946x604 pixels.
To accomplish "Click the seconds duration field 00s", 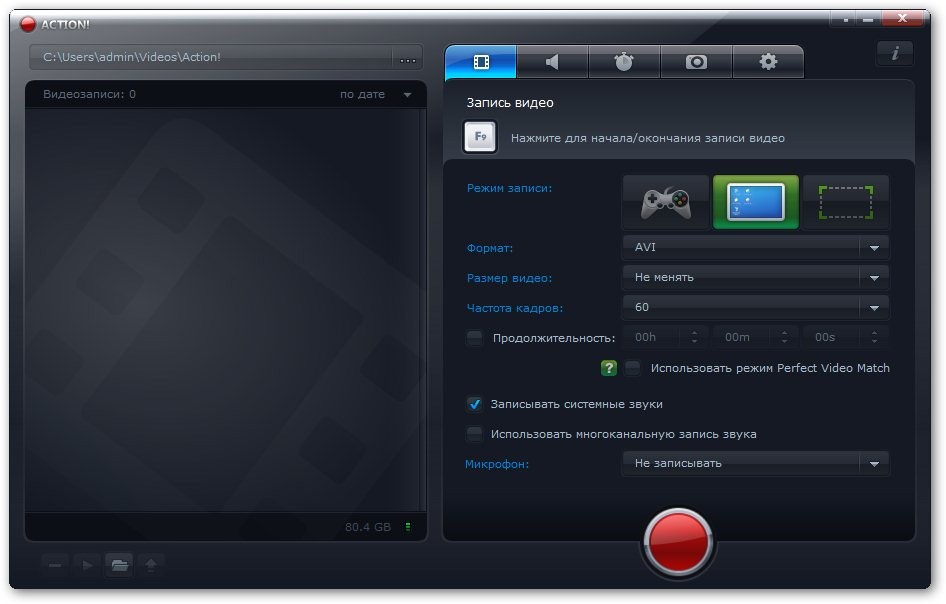I will point(845,337).
